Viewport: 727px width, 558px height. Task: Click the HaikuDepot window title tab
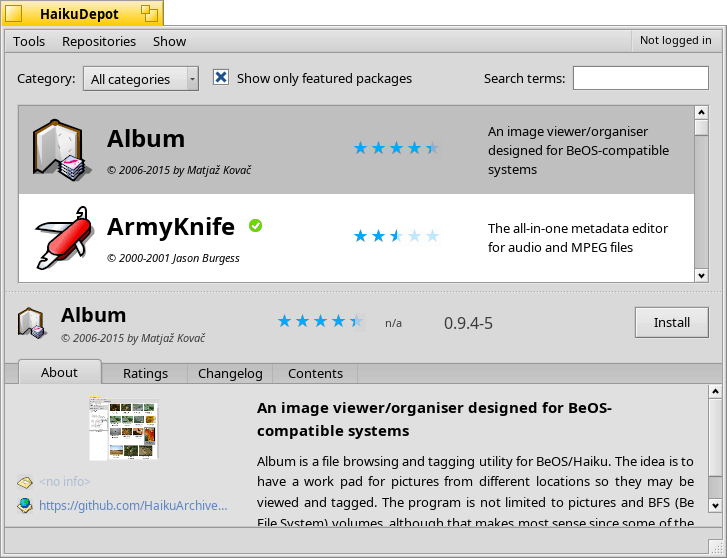(x=83, y=13)
